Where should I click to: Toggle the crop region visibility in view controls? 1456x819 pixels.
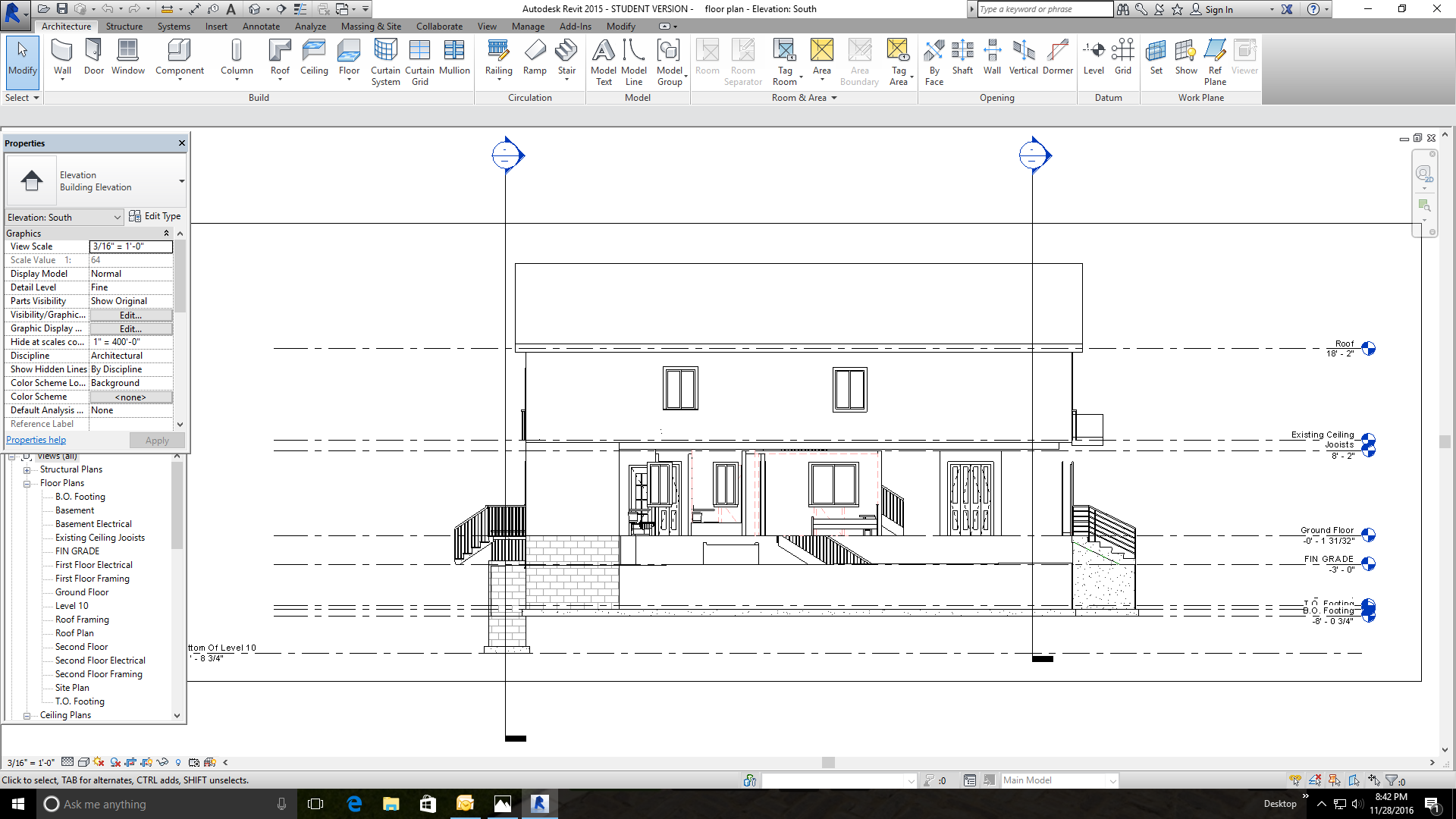146,762
